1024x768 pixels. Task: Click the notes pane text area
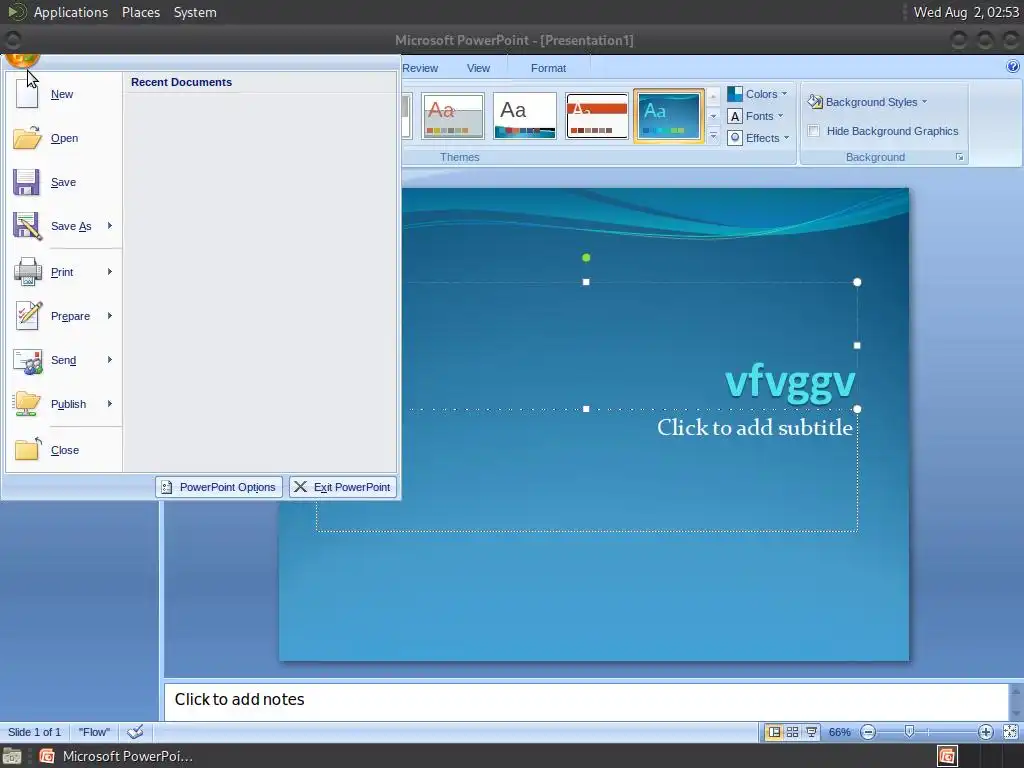586,701
